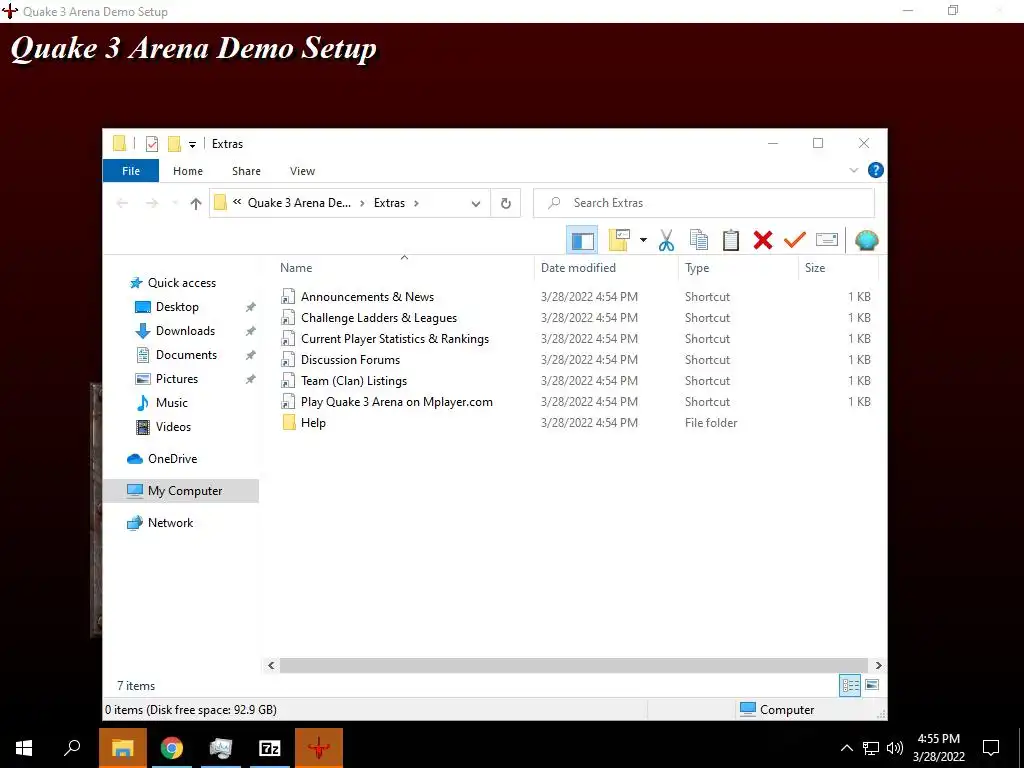Open volume speaker tray icon
The height and width of the screenshot is (768, 1024).
(x=895, y=748)
